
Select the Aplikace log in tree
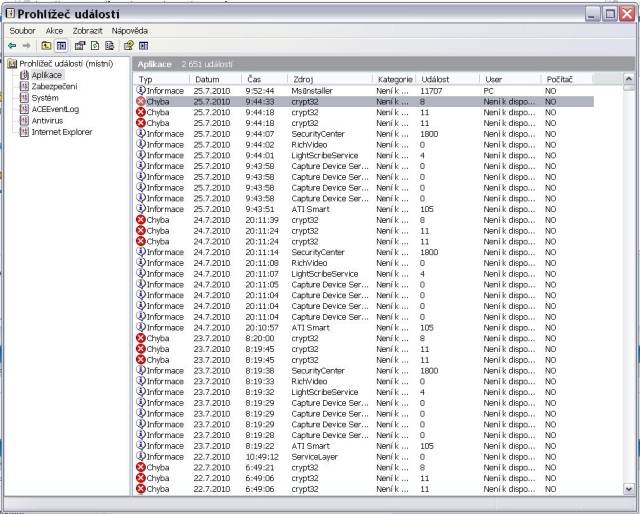pyautogui.click(x=47, y=75)
